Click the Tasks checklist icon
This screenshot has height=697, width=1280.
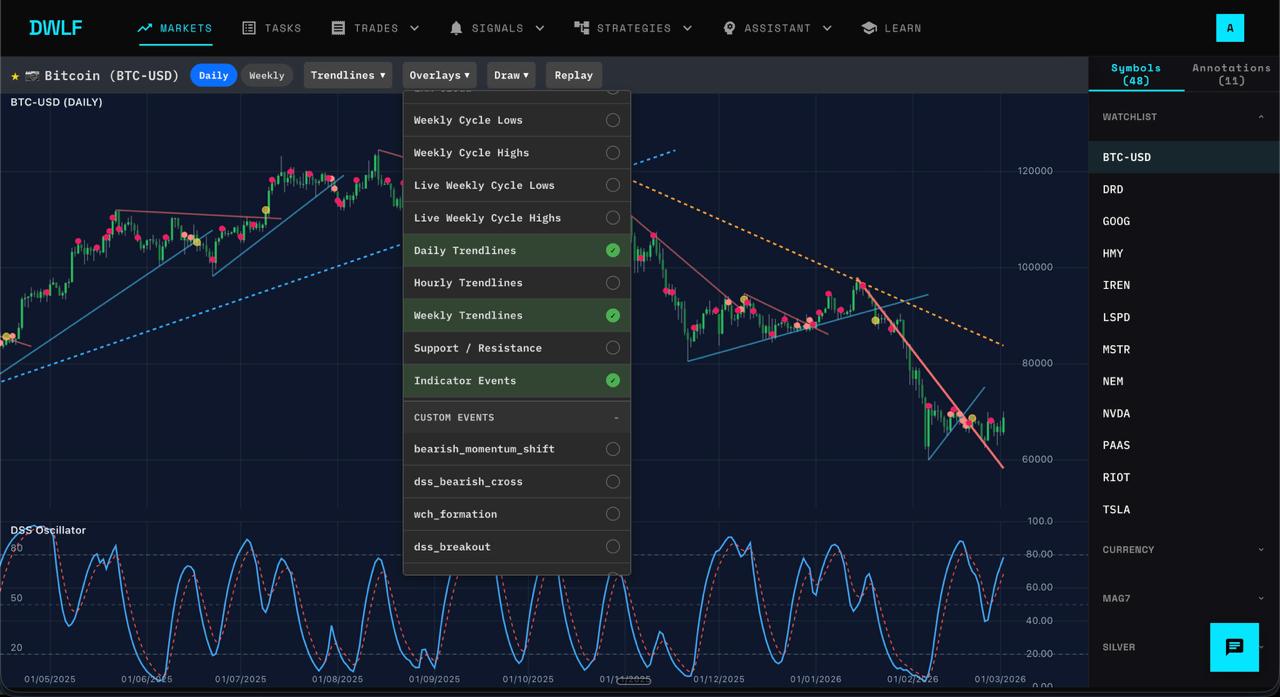pos(249,28)
